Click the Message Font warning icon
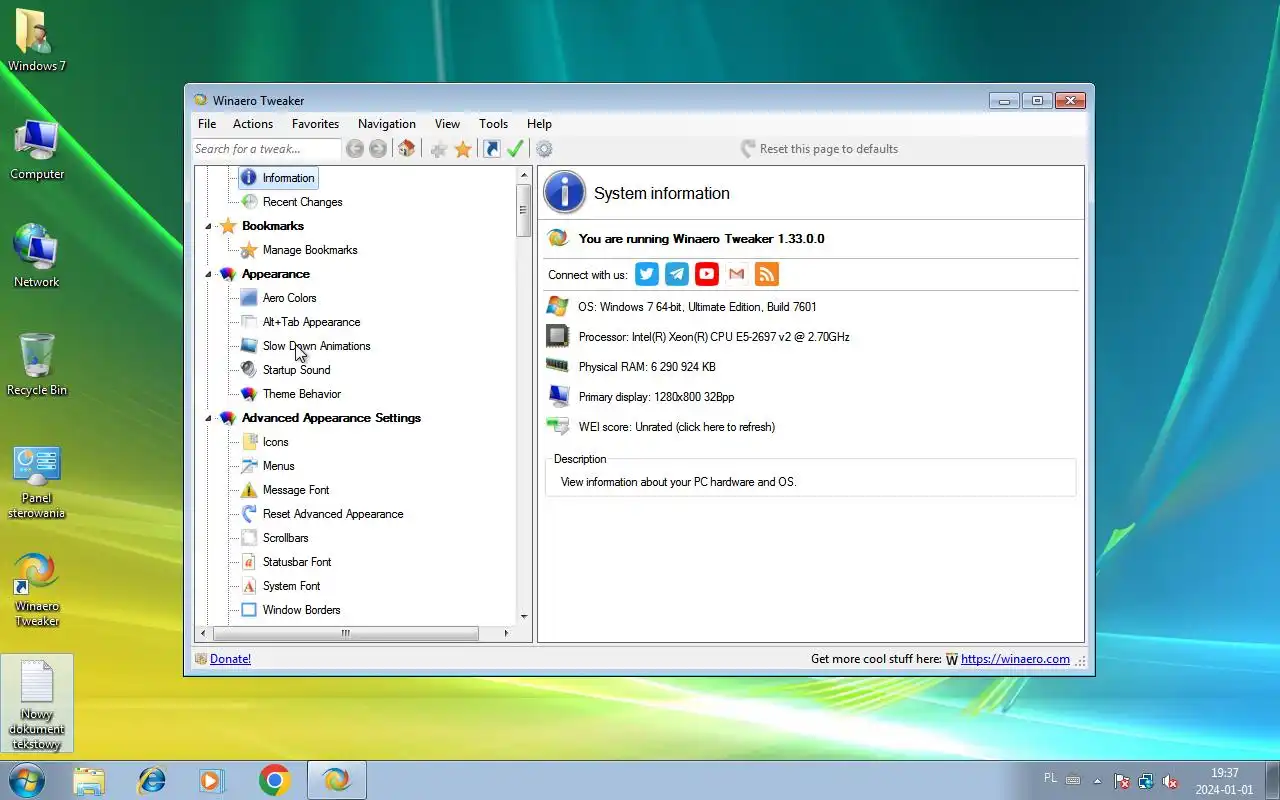Screen dimensions: 1280x800 click(x=249, y=490)
